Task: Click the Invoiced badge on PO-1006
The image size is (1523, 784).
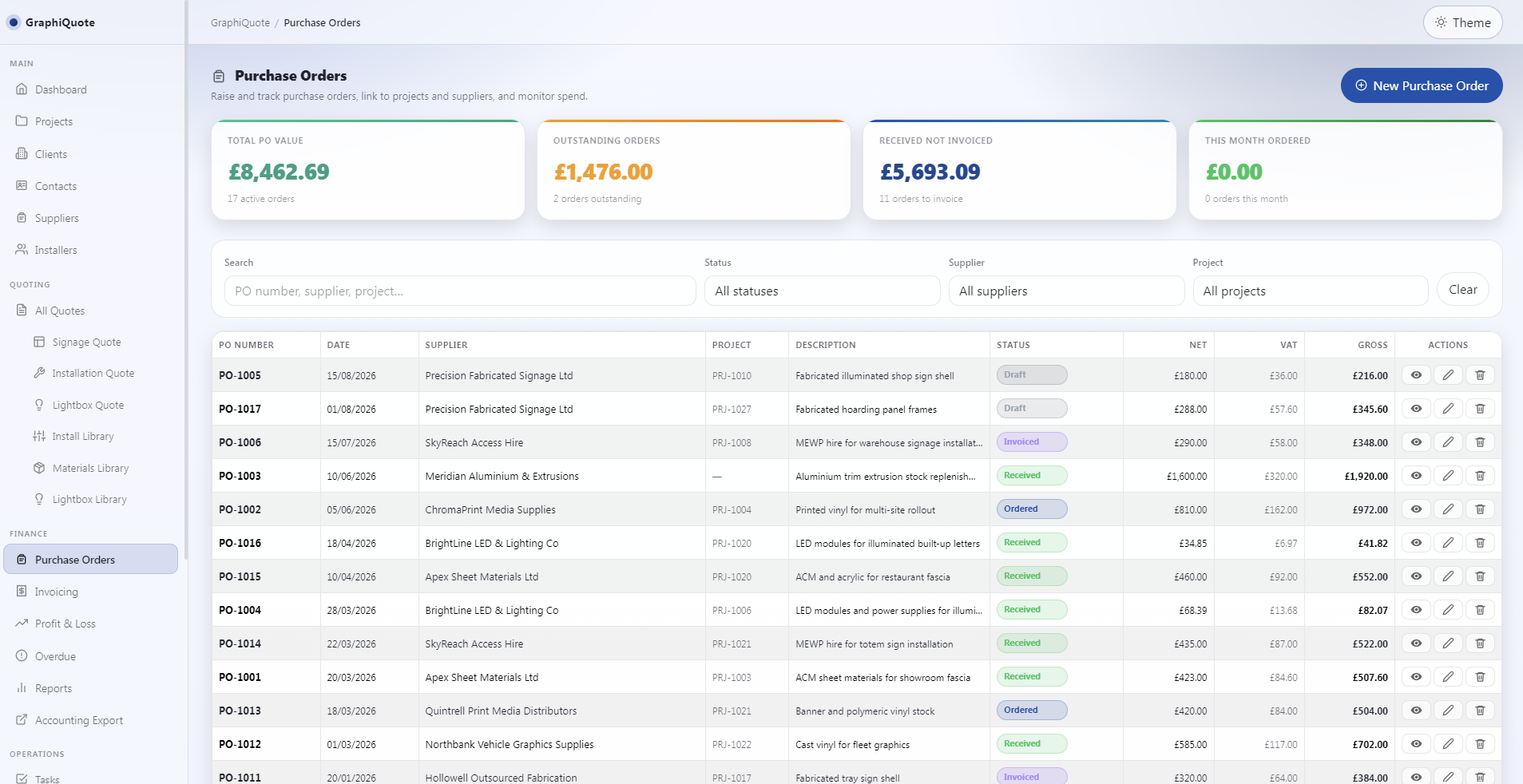Action: point(1032,442)
